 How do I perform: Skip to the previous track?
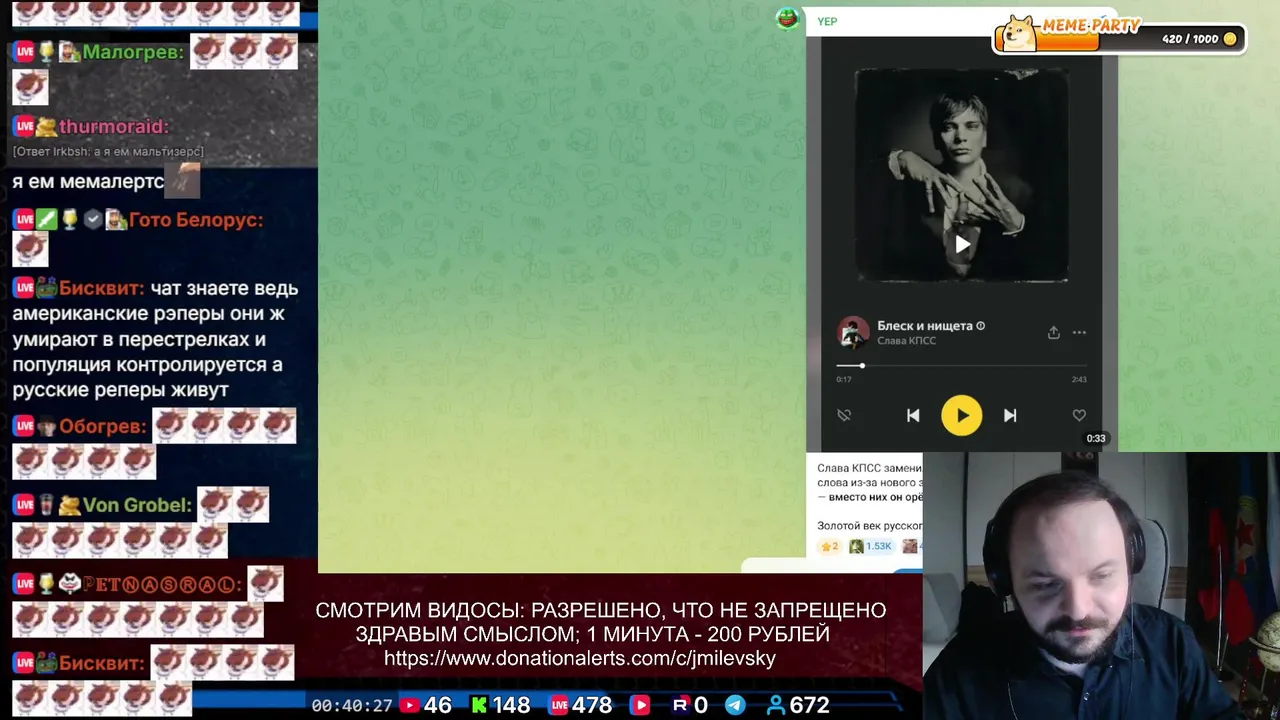point(913,416)
